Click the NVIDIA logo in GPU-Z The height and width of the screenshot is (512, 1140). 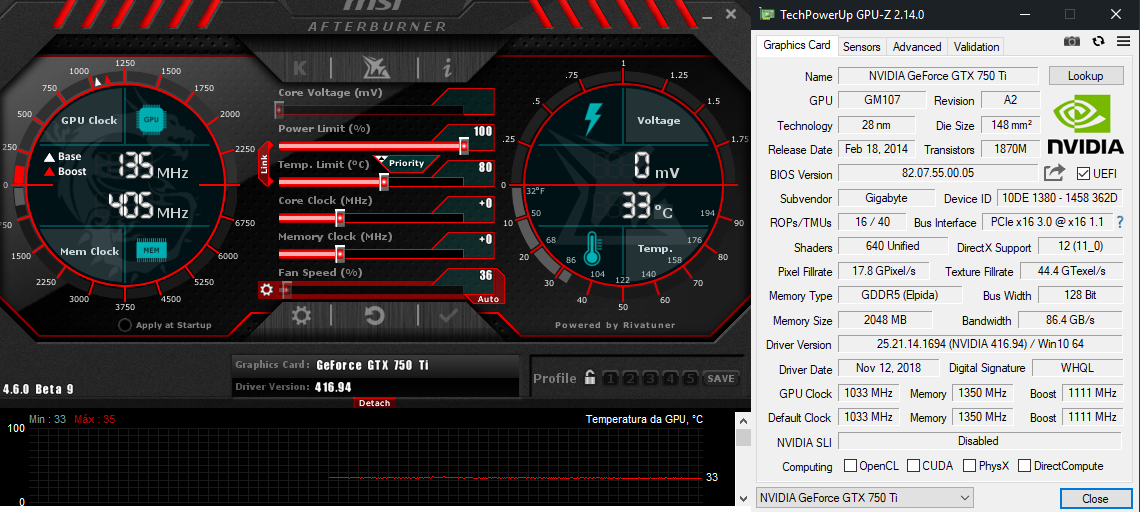[x=1085, y=124]
